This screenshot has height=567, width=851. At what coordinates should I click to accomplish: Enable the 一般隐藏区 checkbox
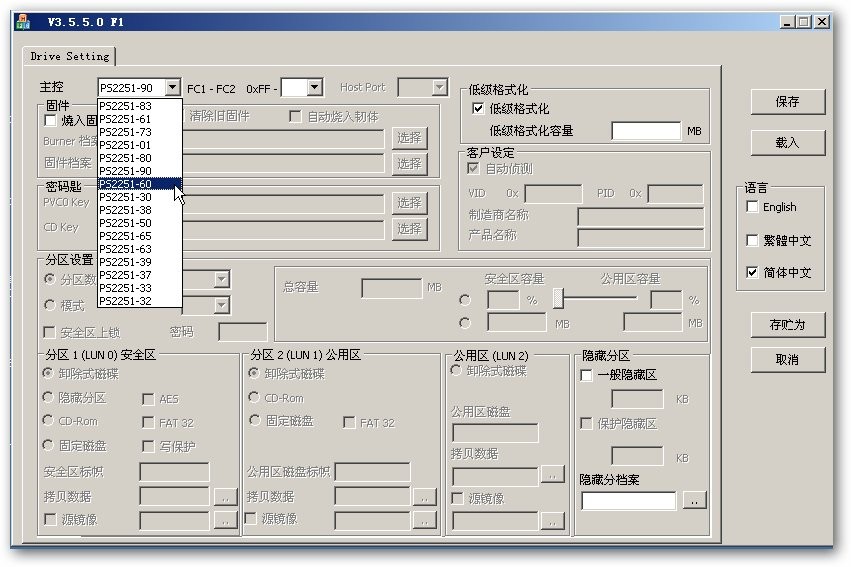(x=587, y=375)
